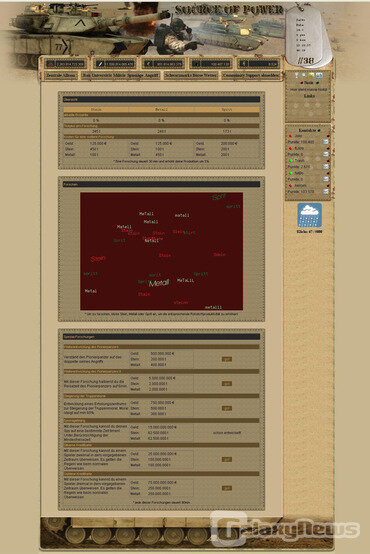This screenshot has height=554, width=370.
Task: Start the 5.000.000.000 € research via go
Action: click(227, 383)
